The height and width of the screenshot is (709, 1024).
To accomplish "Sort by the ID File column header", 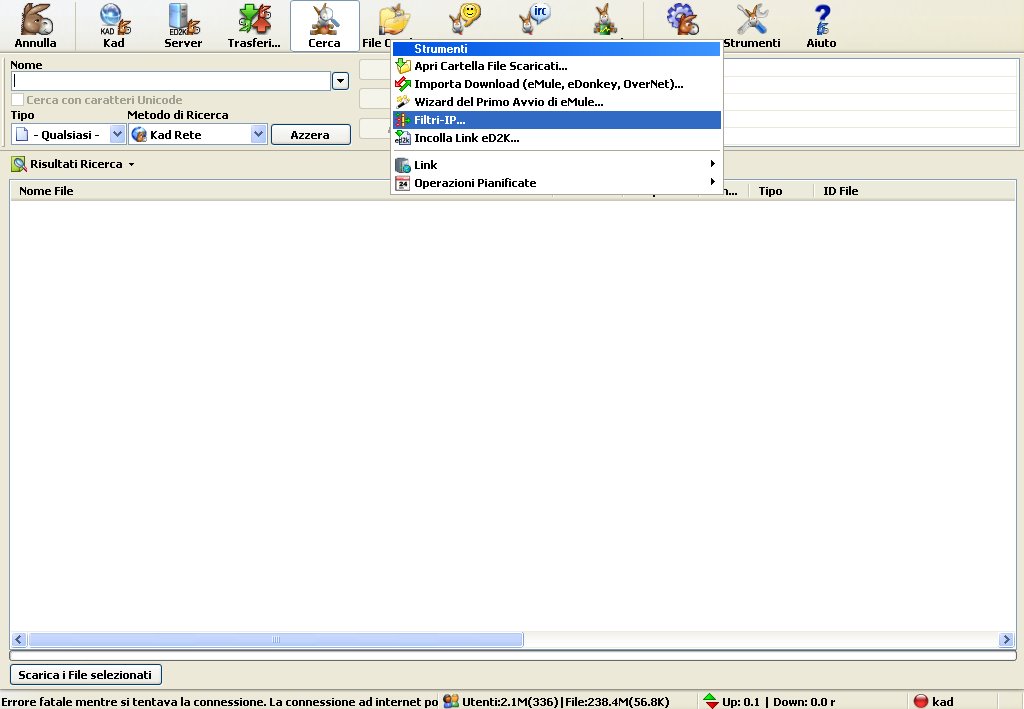I will point(840,191).
